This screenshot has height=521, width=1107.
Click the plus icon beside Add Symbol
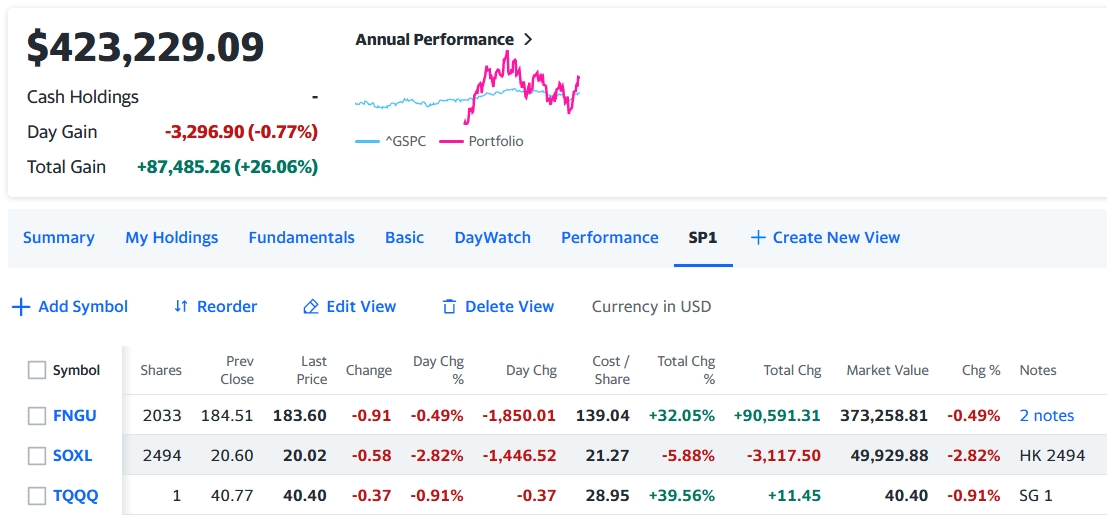tap(21, 307)
